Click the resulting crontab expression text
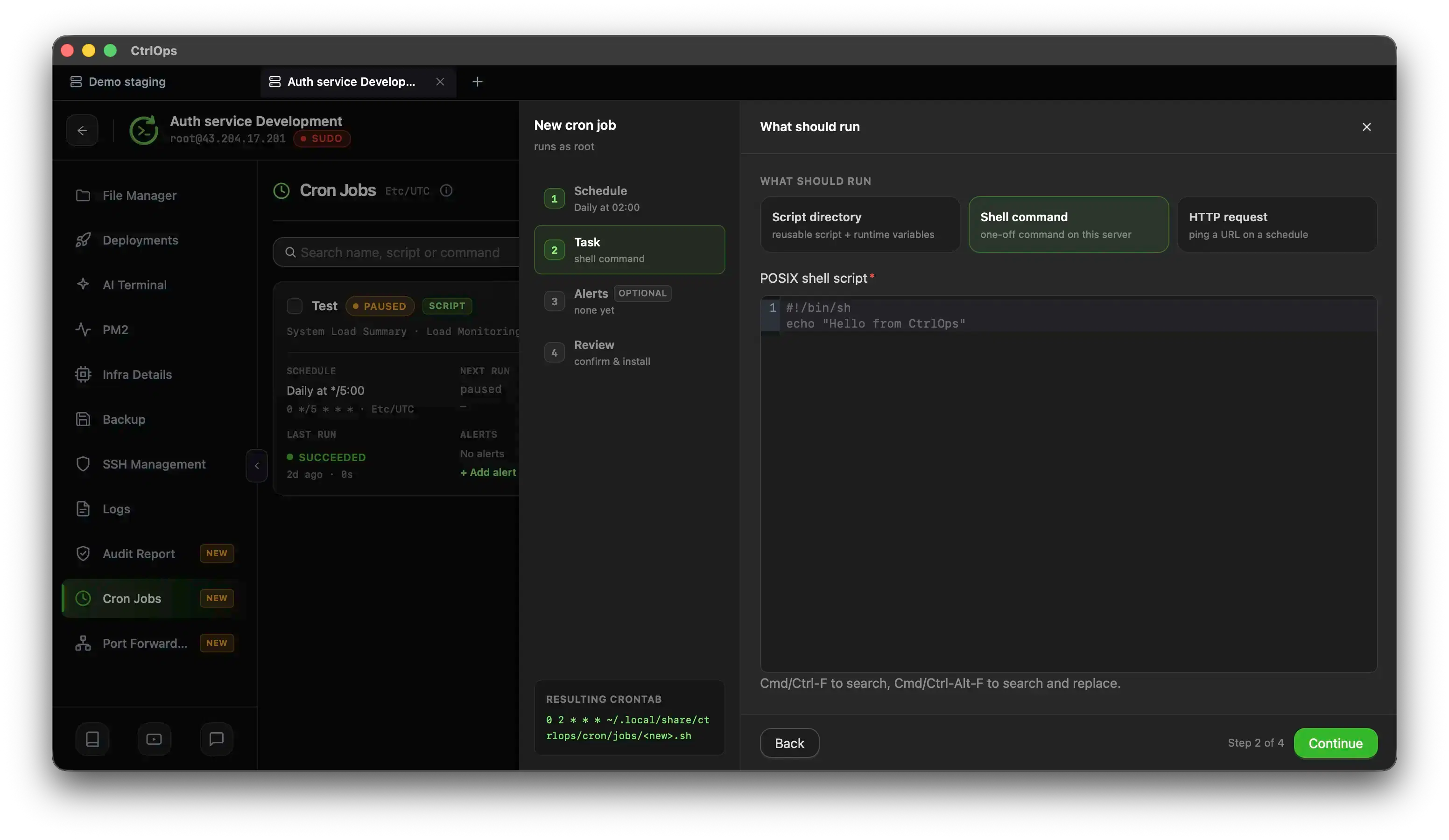Image resolution: width=1449 pixels, height=840 pixels. pyautogui.click(x=628, y=728)
